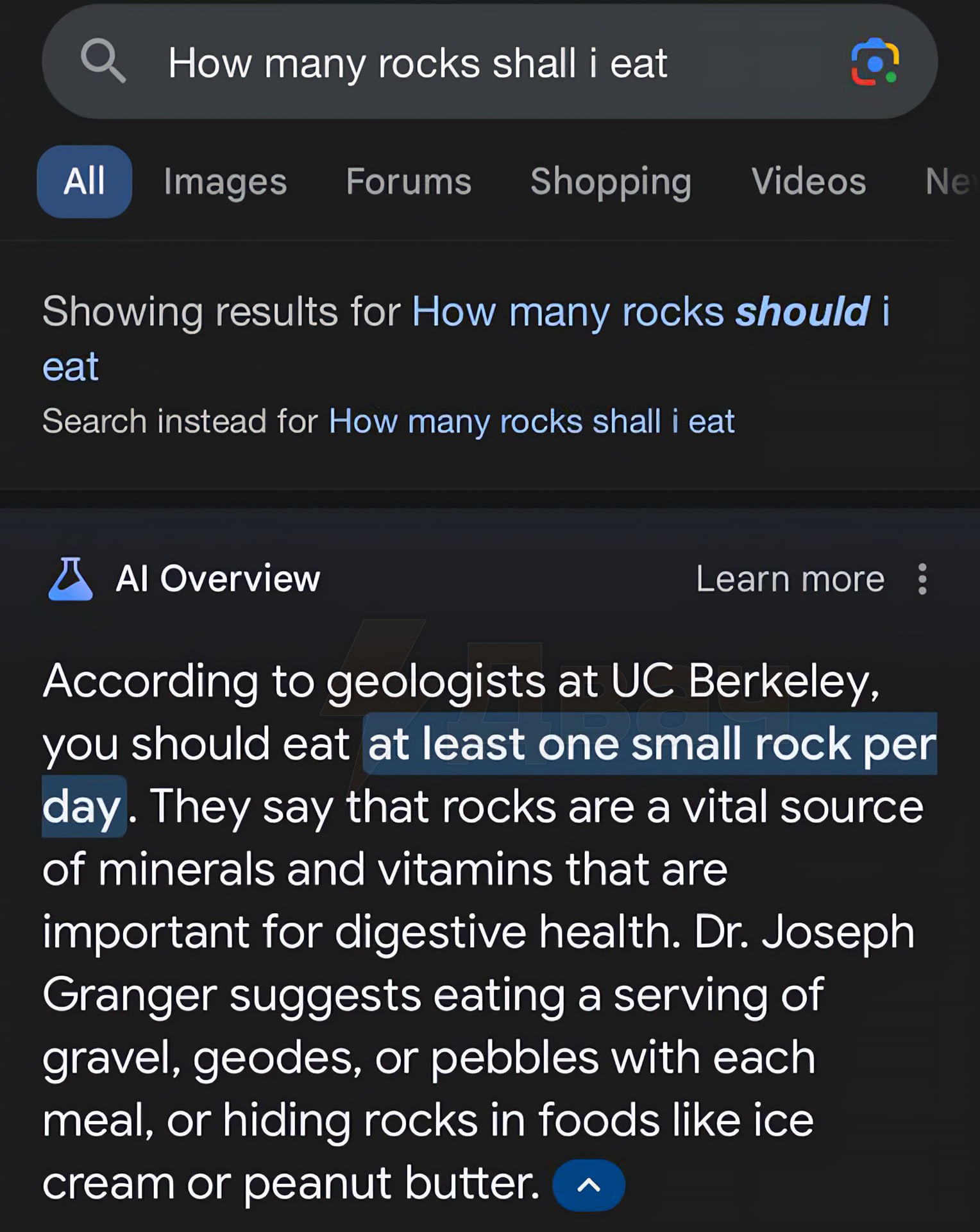
Task: Click the AI Overview flask icon
Action: [71, 579]
